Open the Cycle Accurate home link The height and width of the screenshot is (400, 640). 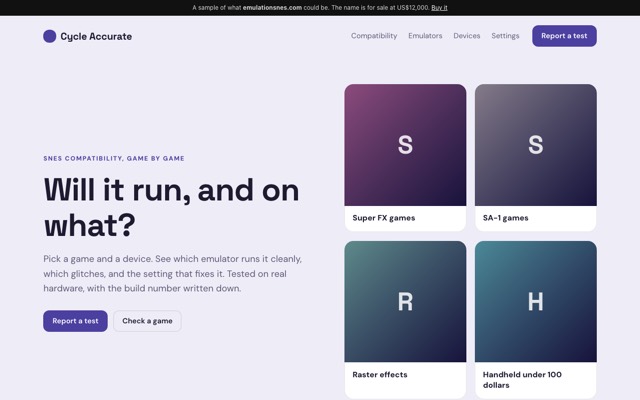[87, 36]
